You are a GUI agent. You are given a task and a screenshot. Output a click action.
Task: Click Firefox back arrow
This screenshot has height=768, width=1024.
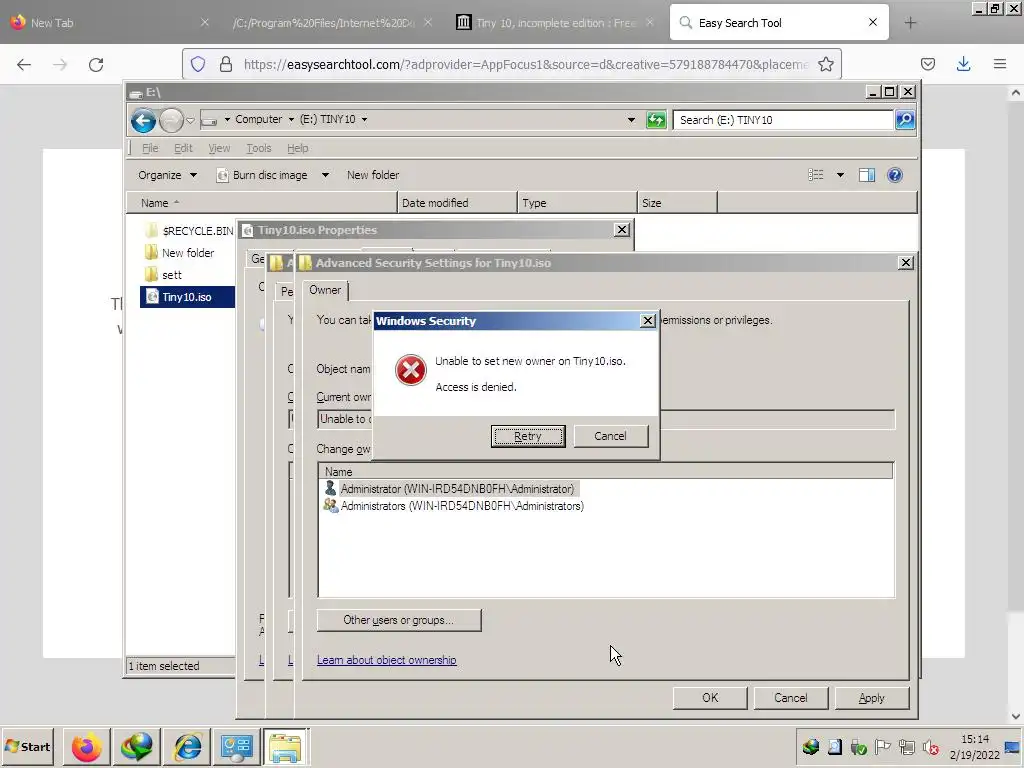(24, 64)
